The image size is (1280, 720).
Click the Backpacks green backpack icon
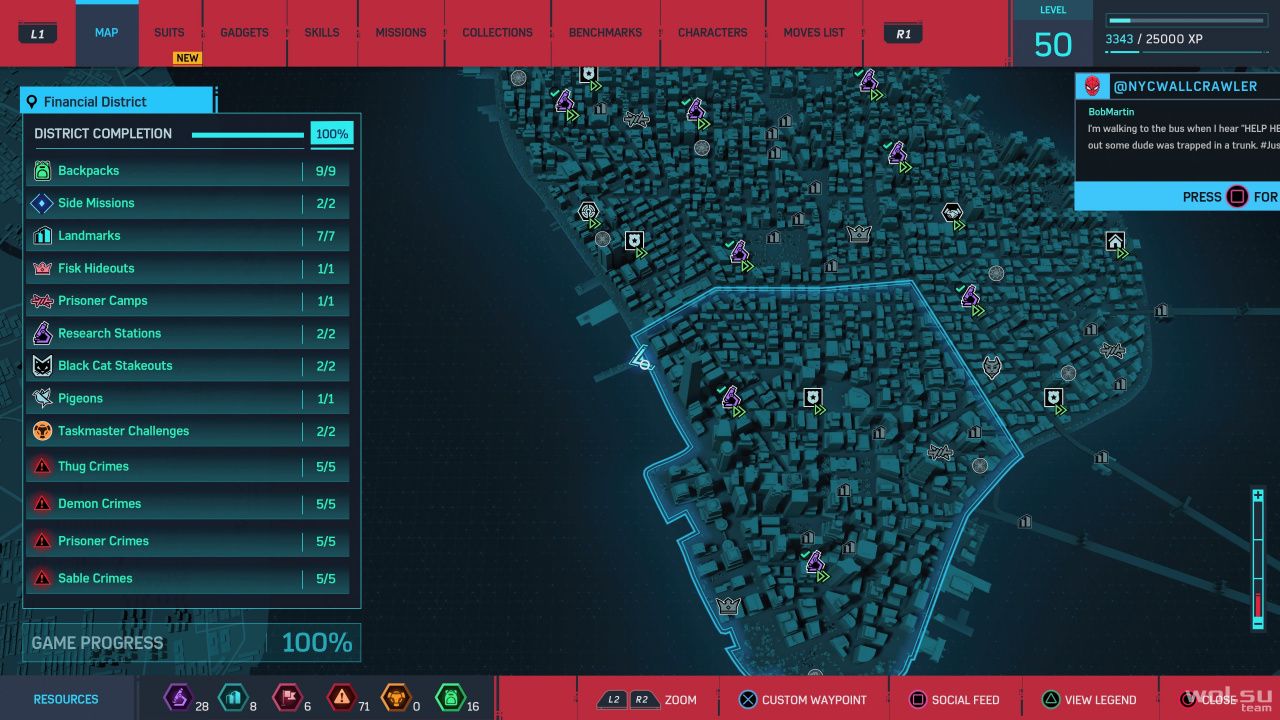[x=42, y=171]
